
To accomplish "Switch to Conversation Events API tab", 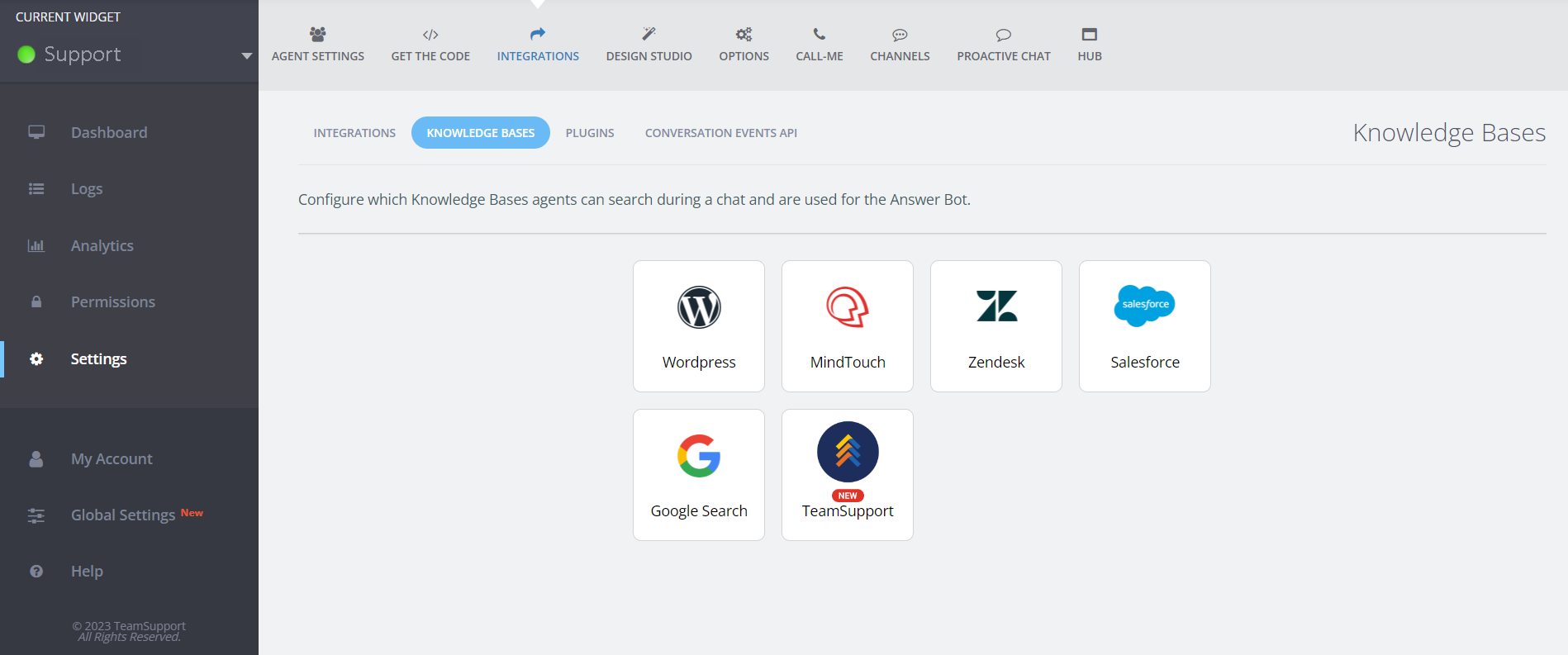I will (x=720, y=133).
